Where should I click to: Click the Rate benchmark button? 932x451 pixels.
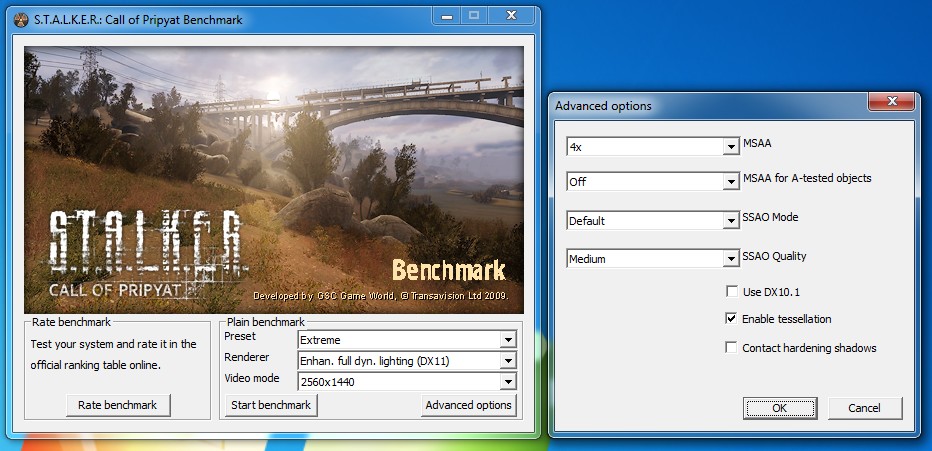(118, 405)
